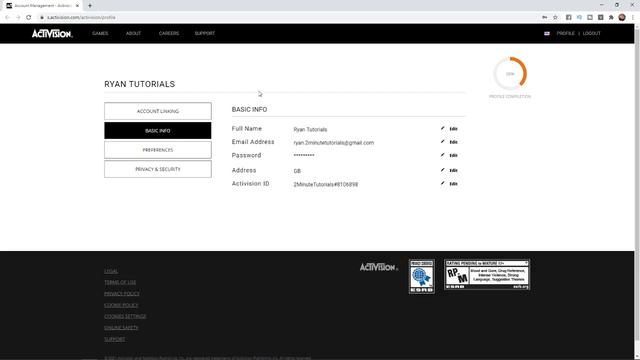
Task: Open the LEGAL footer link
Action: pyautogui.click(x=111, y=271)
